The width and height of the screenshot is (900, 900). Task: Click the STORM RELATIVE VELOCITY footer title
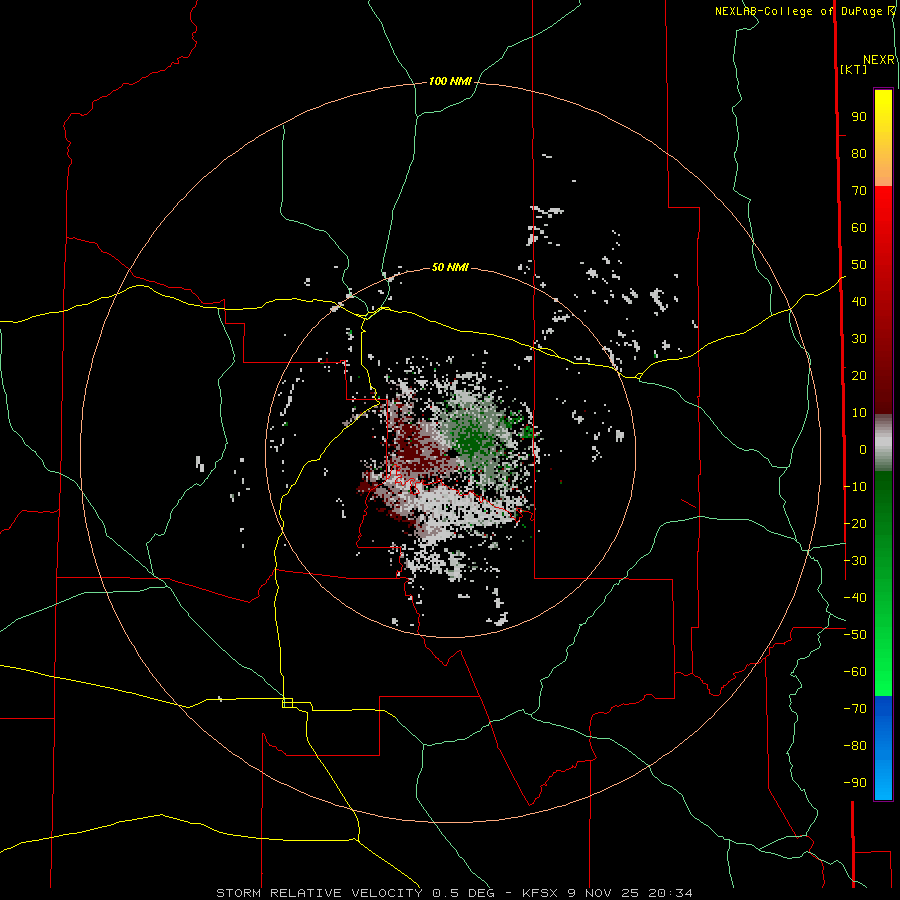tap(320, 893)
